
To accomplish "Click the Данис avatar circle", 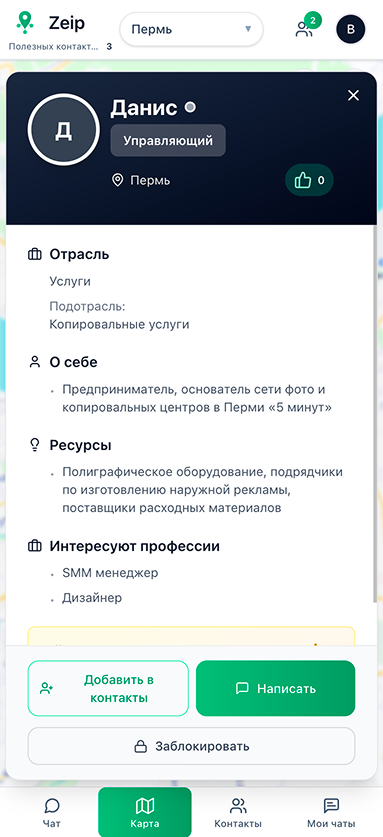I will pyautogui.click(x=64, y=130).
